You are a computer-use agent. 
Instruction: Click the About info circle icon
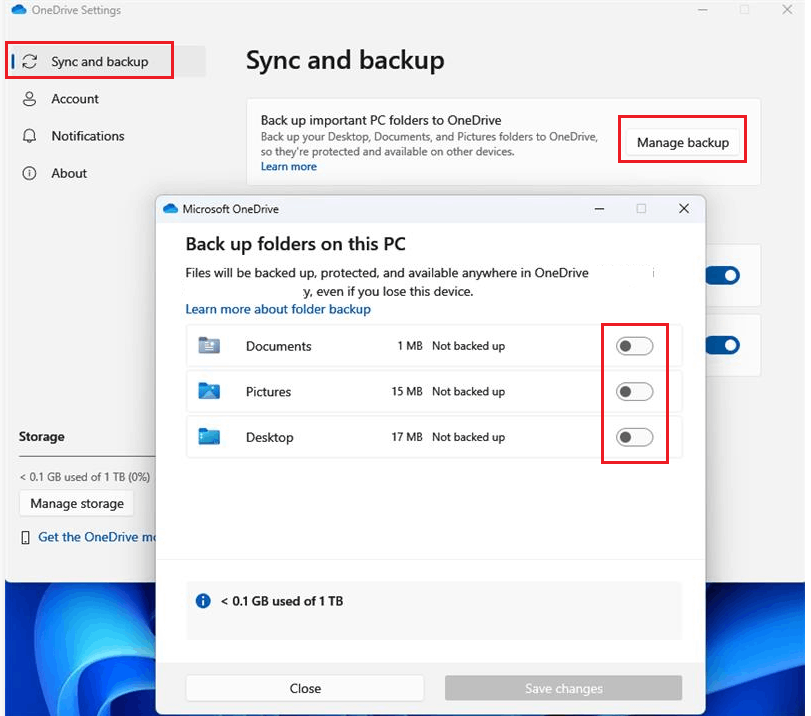[x=29, y=173]
